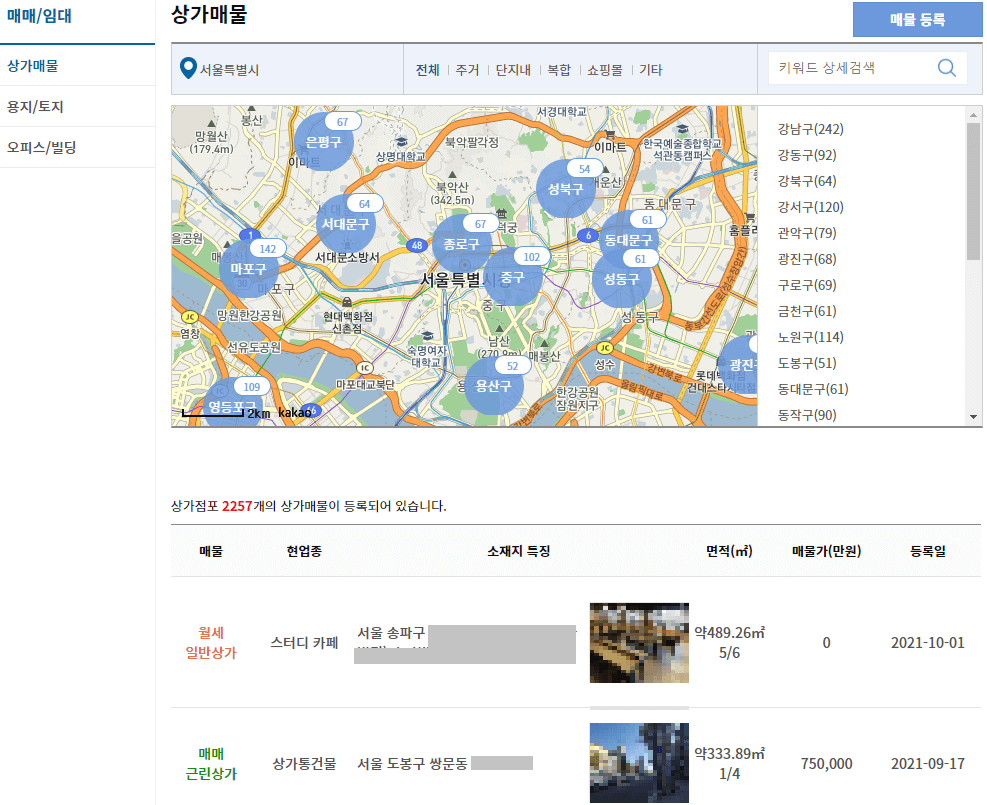Choose 노원구(114) in district list
This screenshot has height=805, width=987.
point(810,337)
